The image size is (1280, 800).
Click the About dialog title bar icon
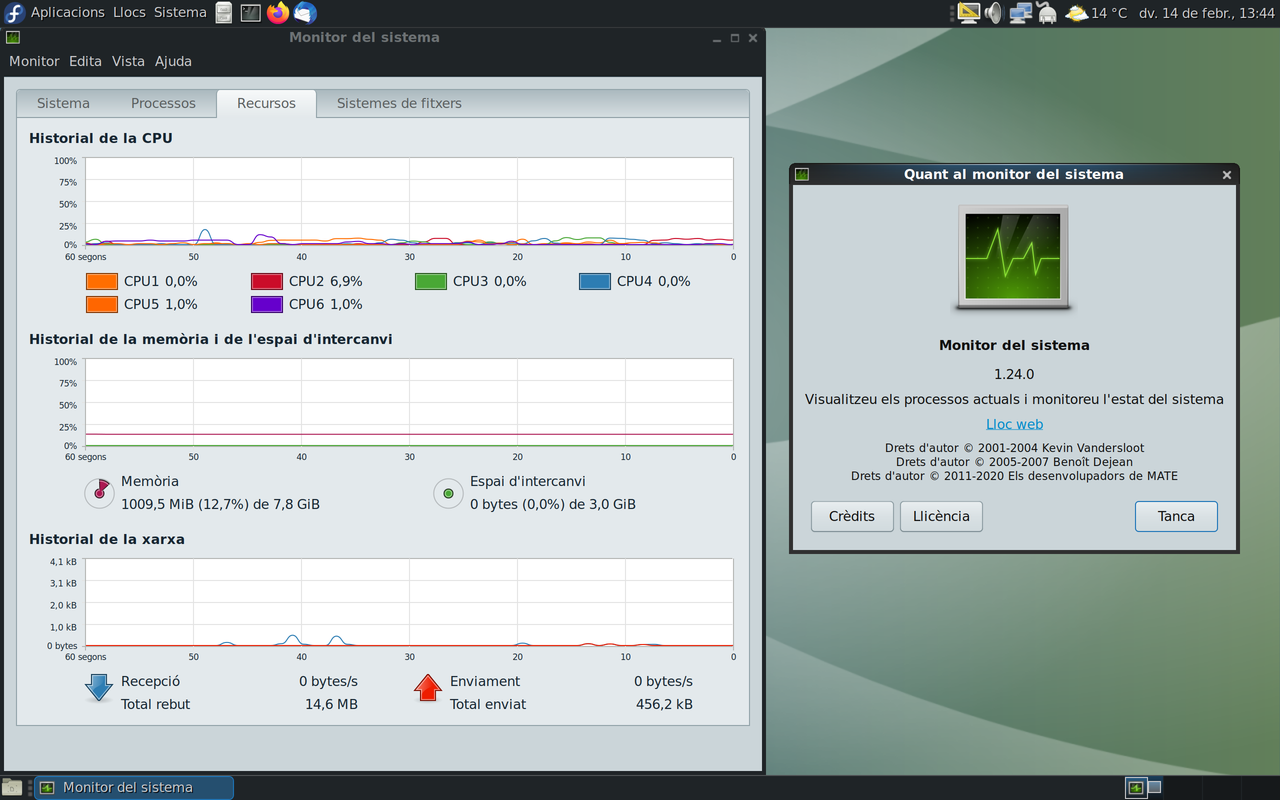click(x=802, y=174)
